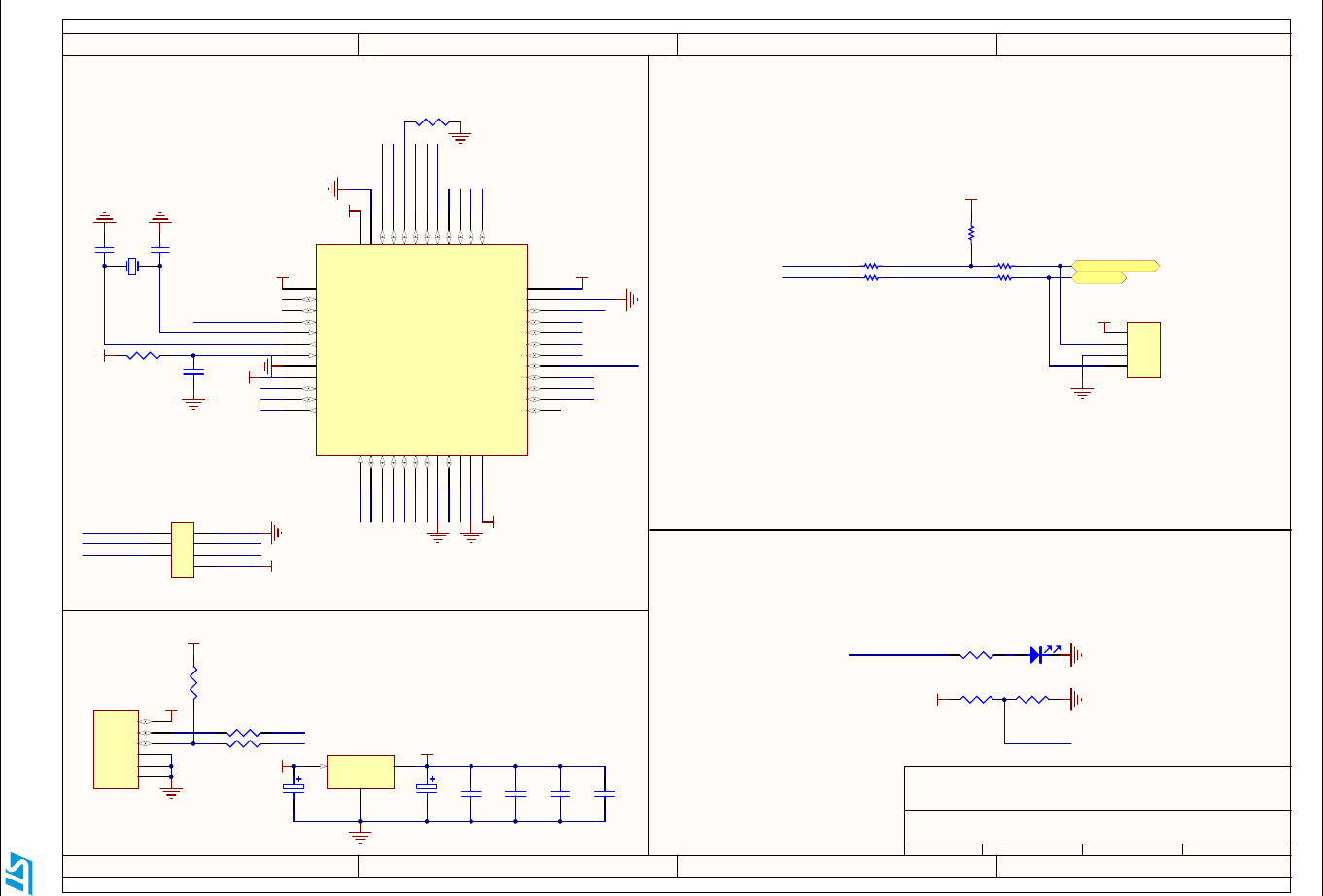
Task: Select the vertical pull-up resistor near yellow ports
Action: 971,233
